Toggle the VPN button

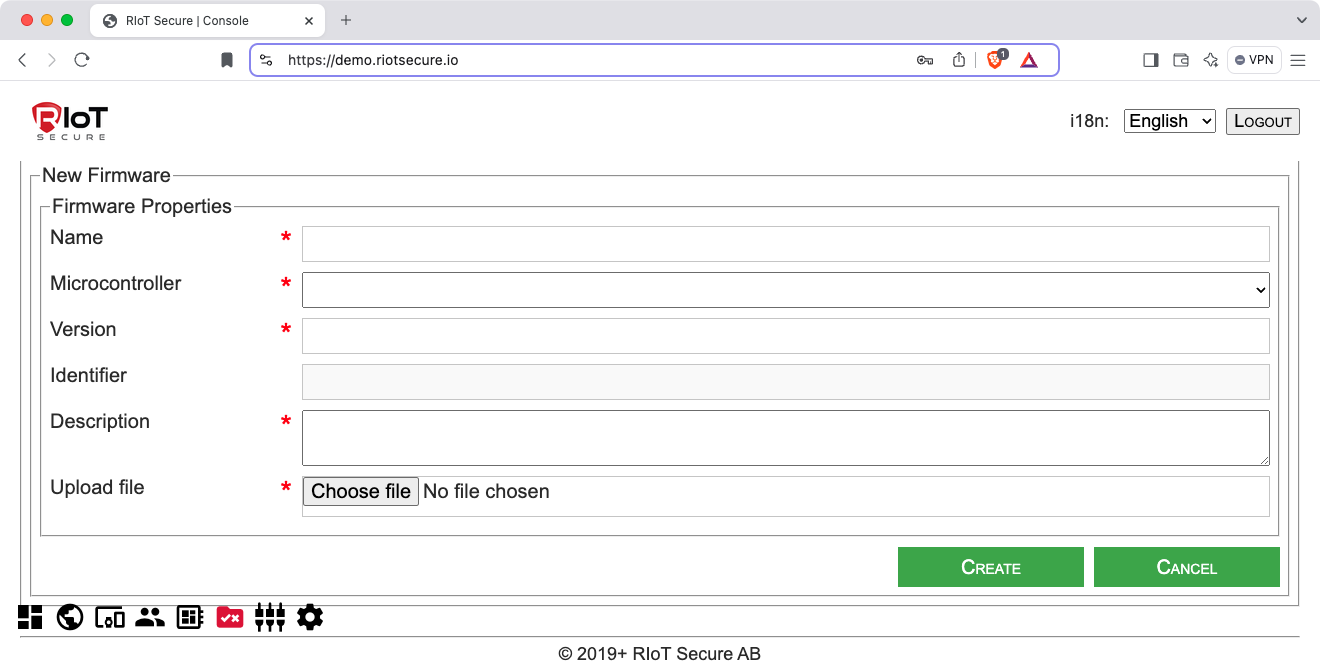[1254, 60]
